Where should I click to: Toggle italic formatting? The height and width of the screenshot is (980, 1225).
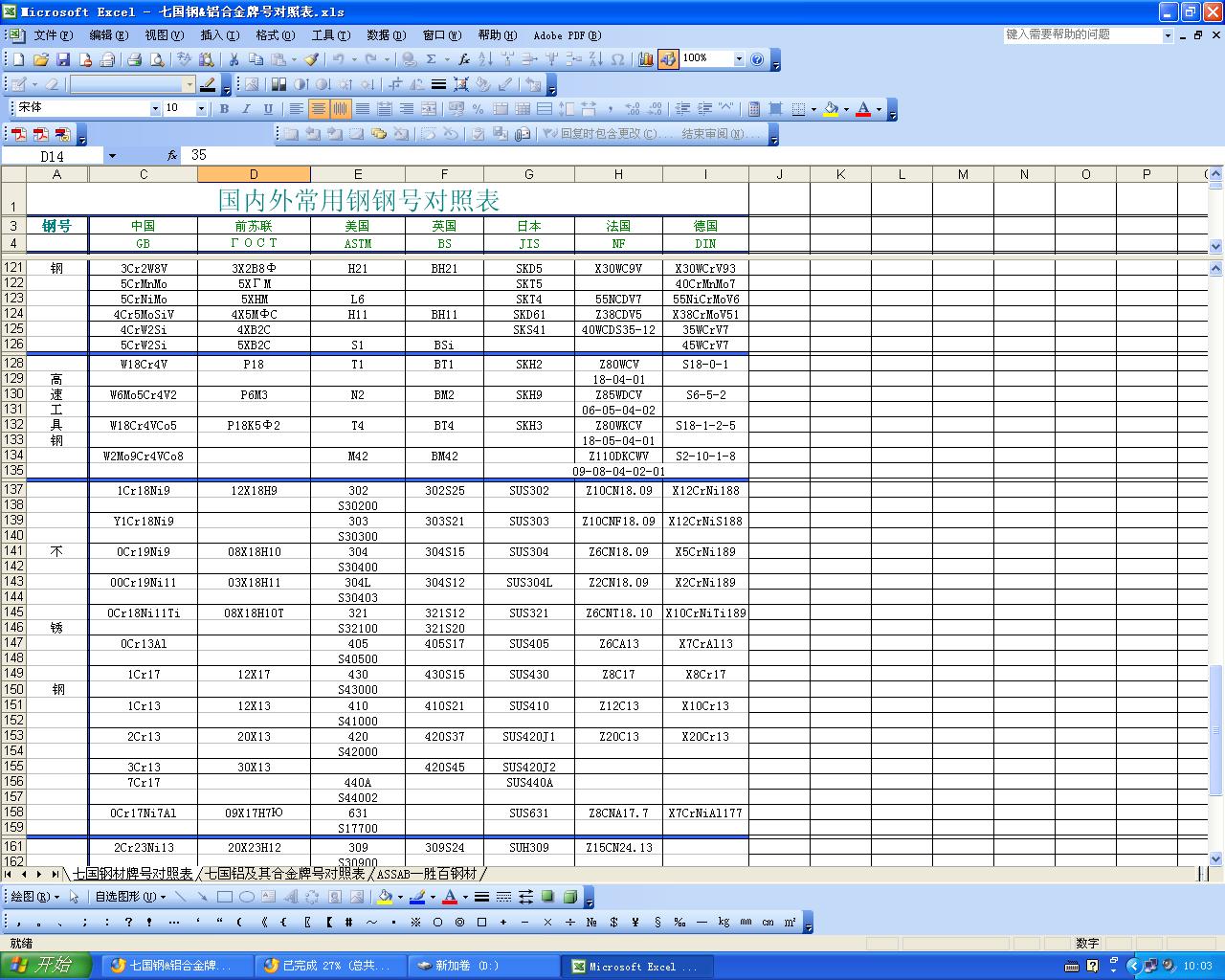click(x=246, y=109)
